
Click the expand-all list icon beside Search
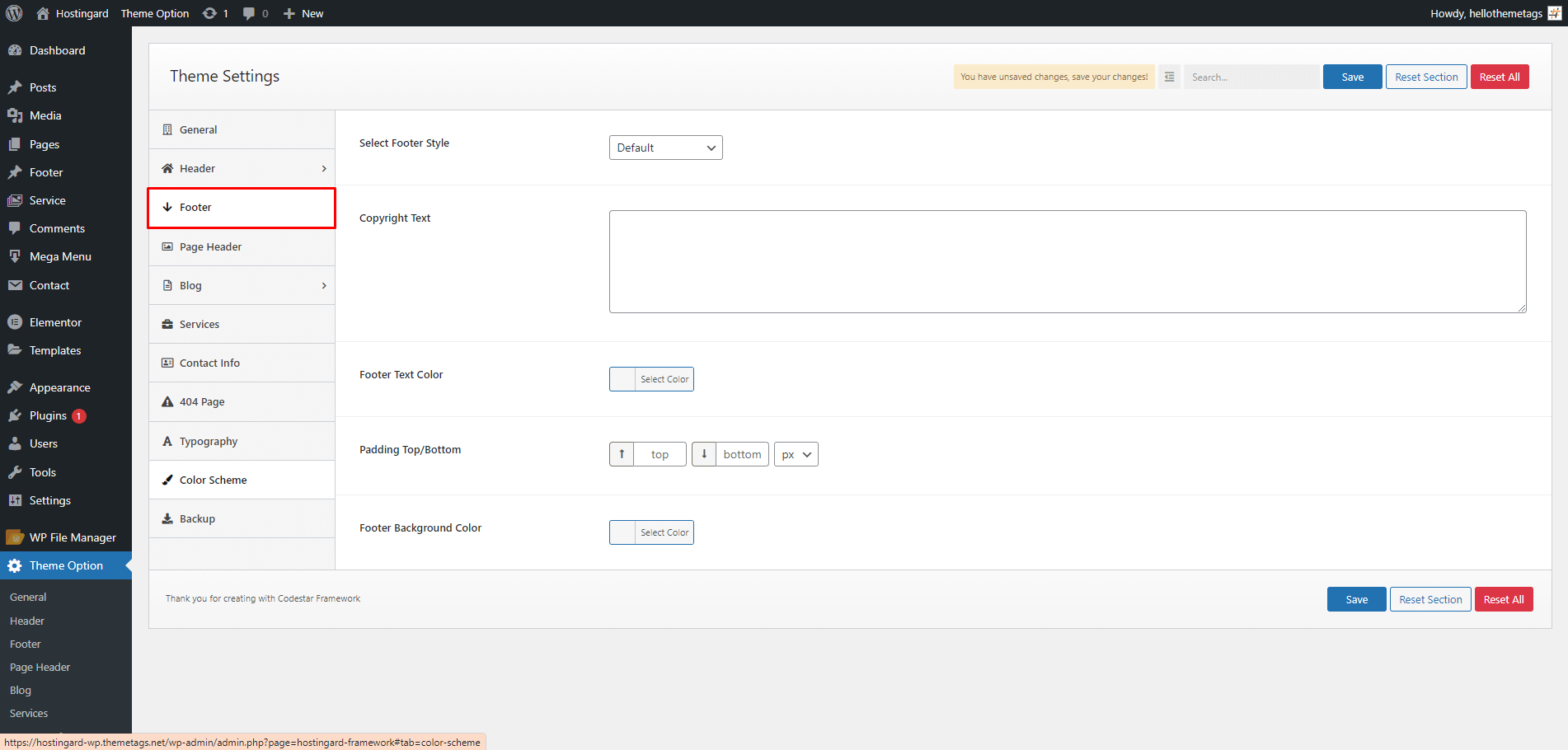tap(1169, 77)
